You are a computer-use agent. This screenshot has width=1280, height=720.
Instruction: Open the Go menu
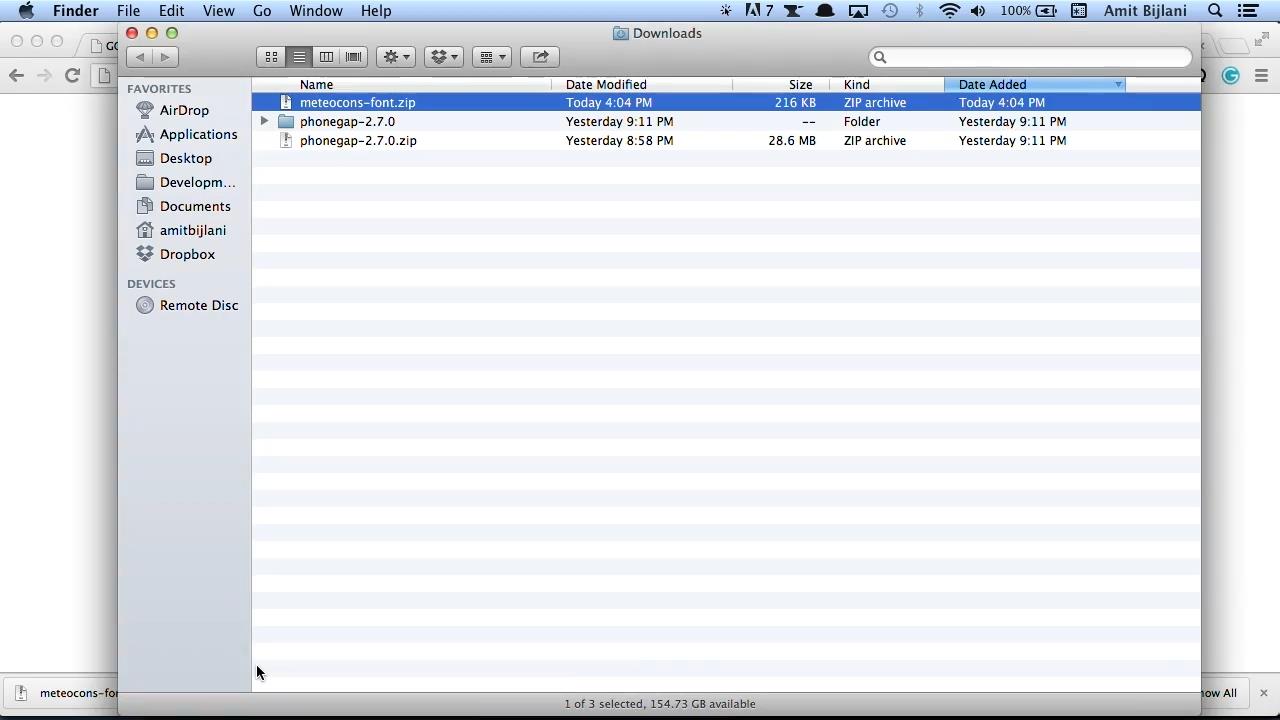click(x=262, y=11)
